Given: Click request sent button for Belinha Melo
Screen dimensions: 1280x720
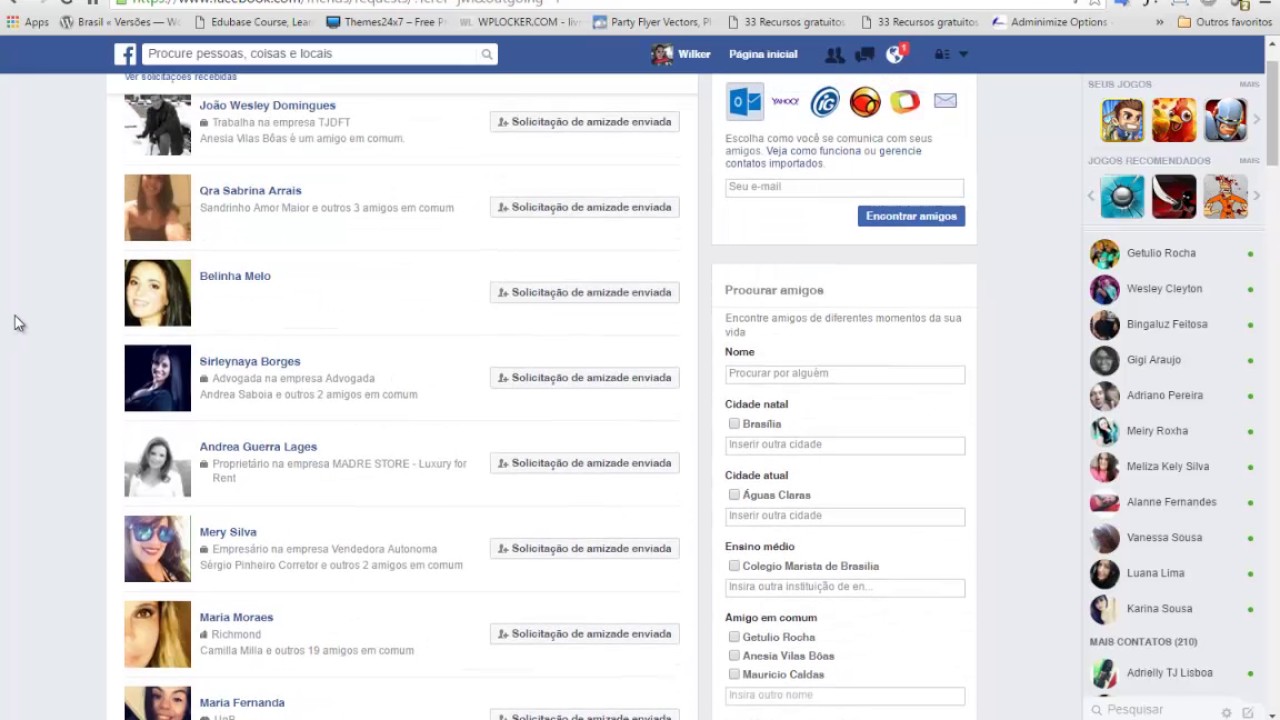Looking at the screenshot, I should point(585,293).
